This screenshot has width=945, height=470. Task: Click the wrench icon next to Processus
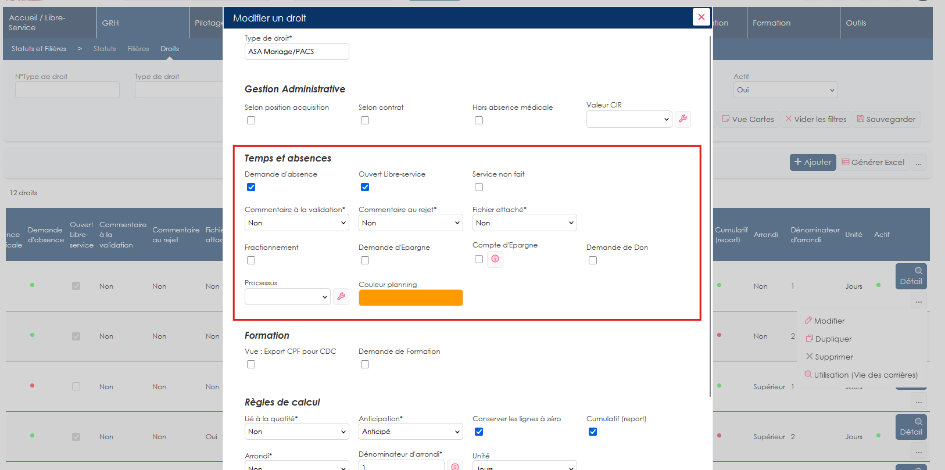coord(341,296)
